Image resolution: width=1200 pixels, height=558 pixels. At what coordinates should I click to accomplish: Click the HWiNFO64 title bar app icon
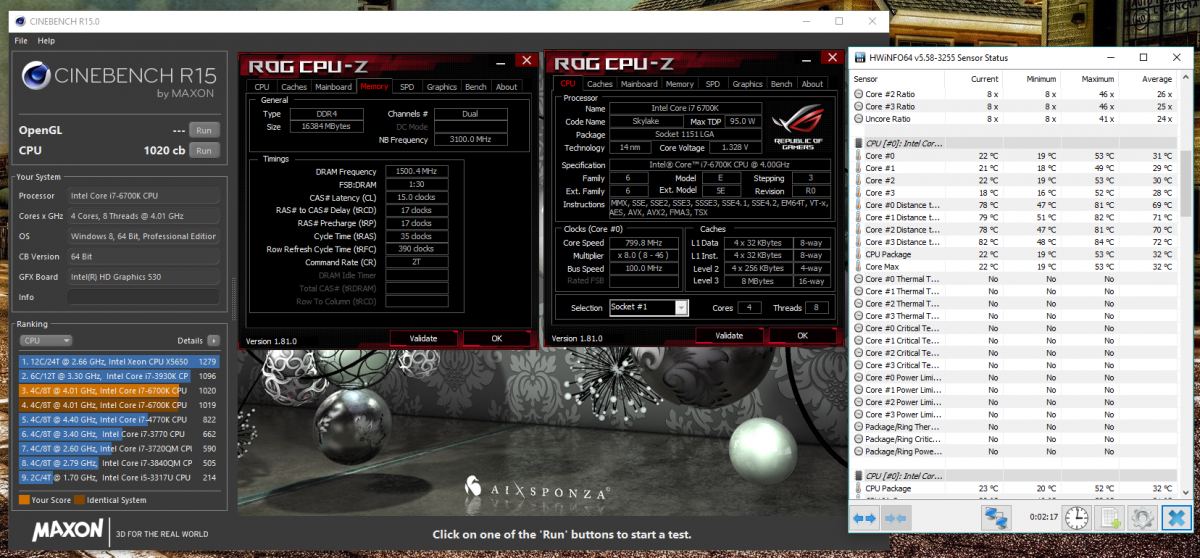pos(861,57)
